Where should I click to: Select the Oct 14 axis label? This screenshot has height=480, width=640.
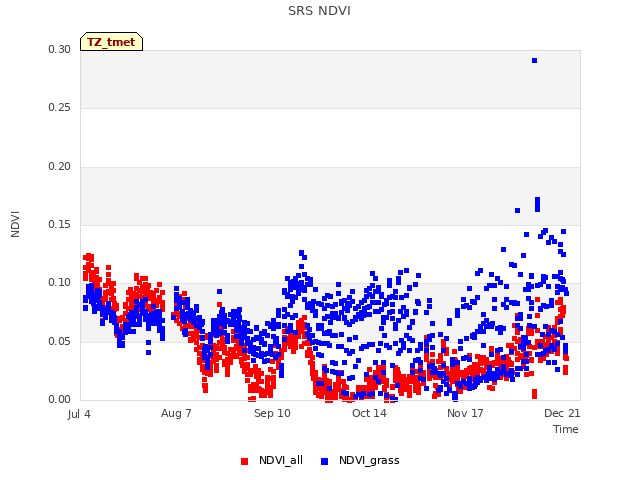369,413
